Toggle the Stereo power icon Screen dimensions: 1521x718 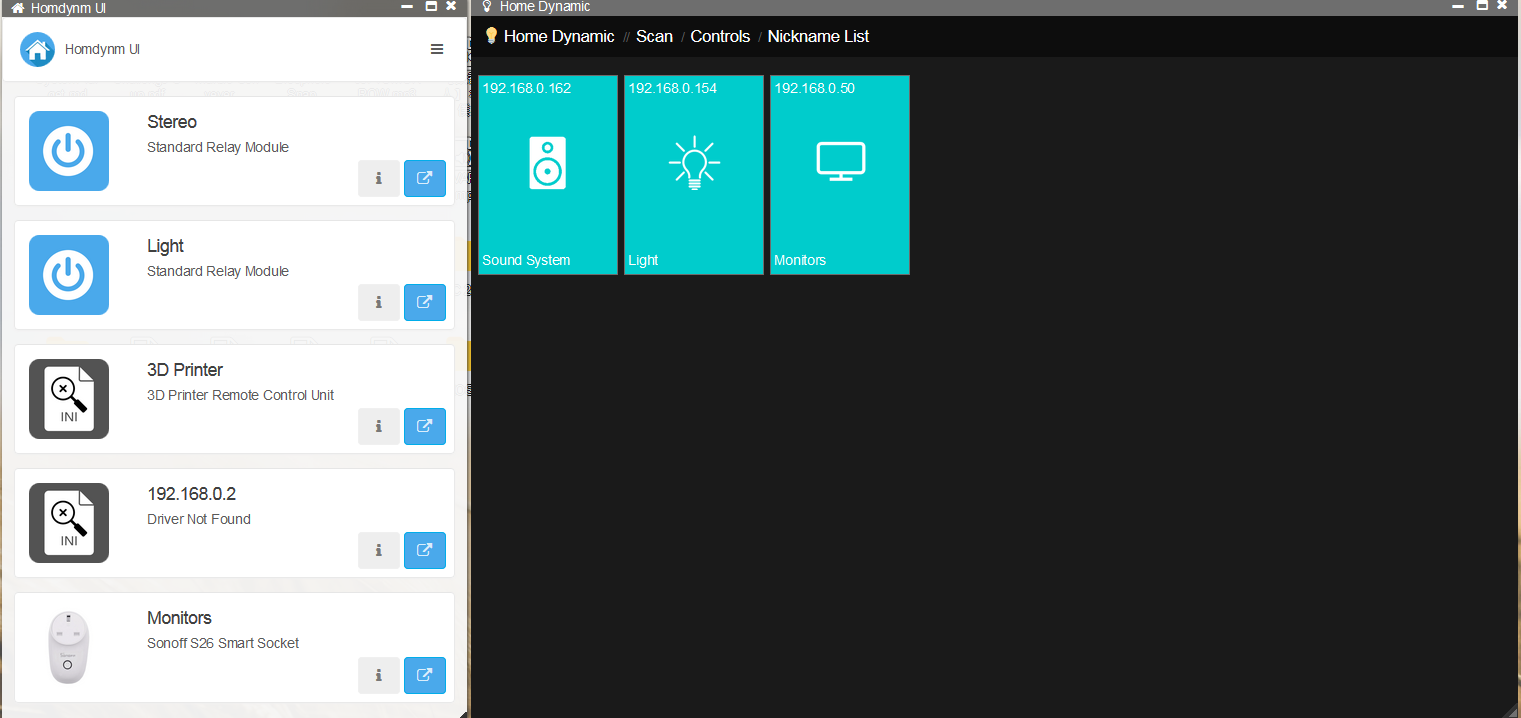68,151
